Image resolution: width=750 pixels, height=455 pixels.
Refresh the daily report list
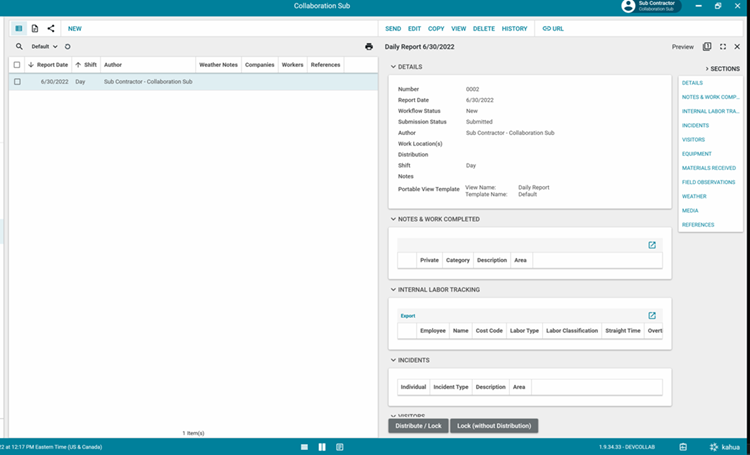pos(68,46)
